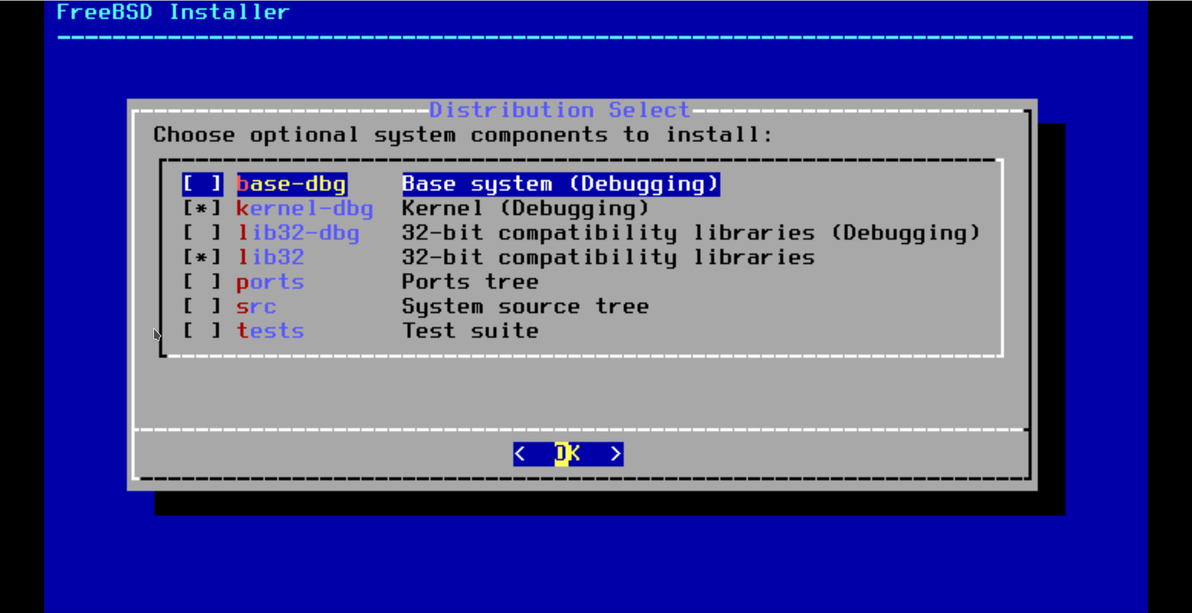This screenshot has width=1192, height=613.
Task: Select the base-dbg list entry name
Action: (x=292, y=184)
